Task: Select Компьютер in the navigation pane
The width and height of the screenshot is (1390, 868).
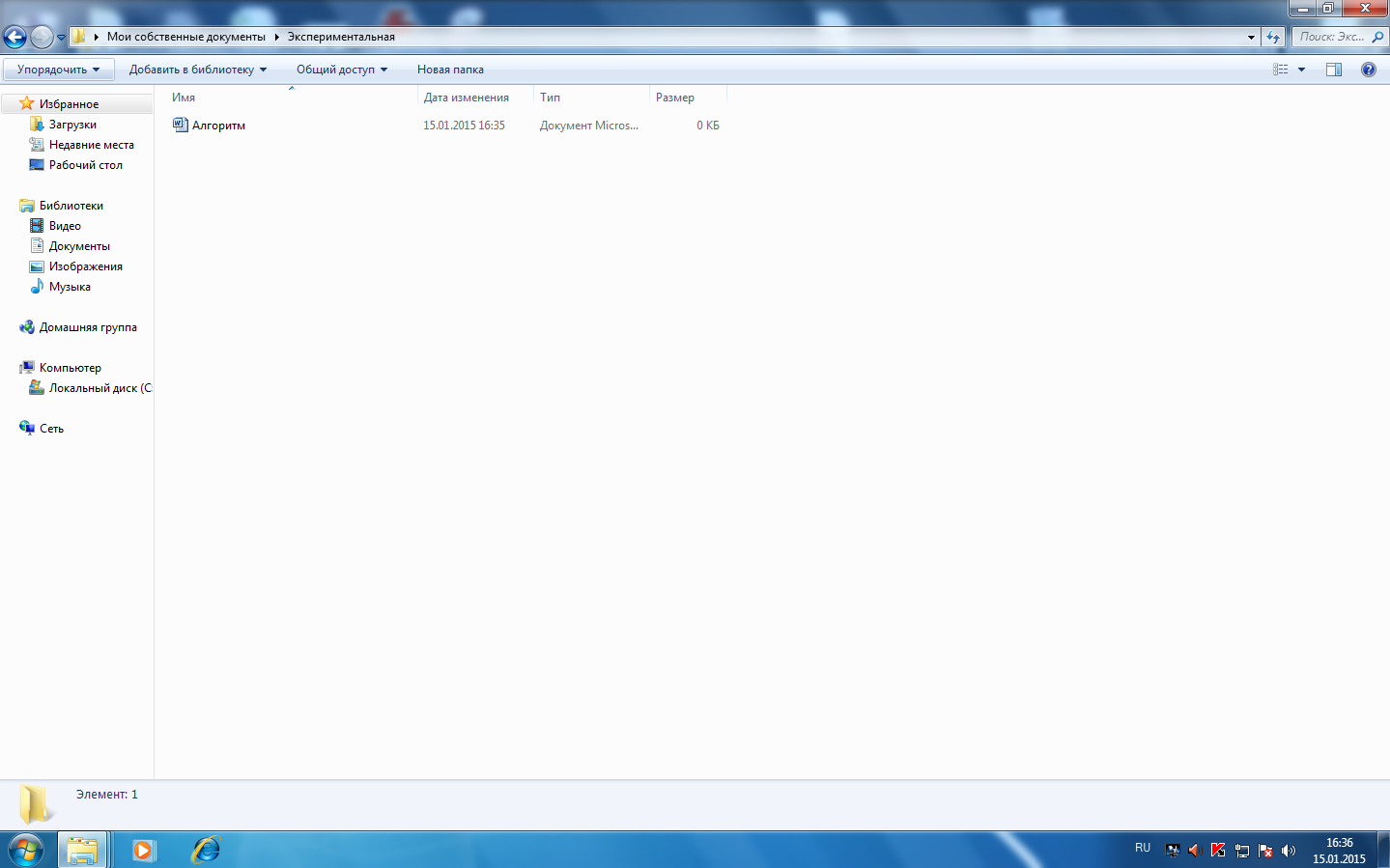Action: [70, 368]
